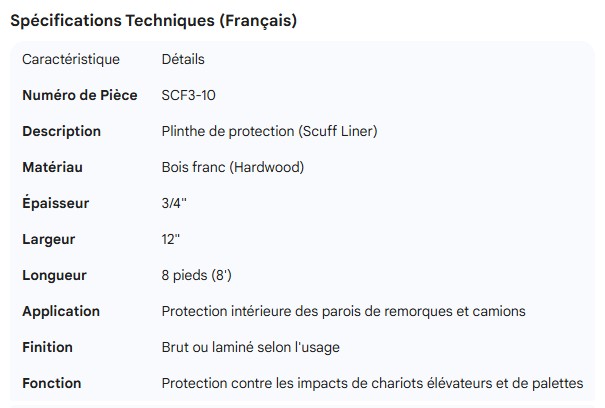Select the Numéro de Pièce row label
This screenshot has height=408, width=605.
point(80,95)
